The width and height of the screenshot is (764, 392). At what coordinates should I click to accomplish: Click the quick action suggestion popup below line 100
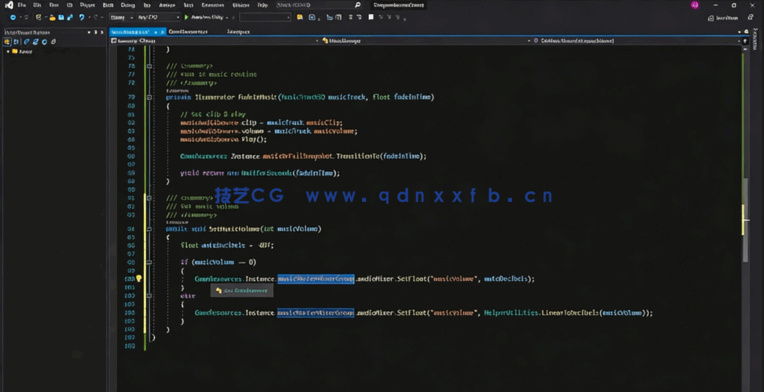(242, 291)
